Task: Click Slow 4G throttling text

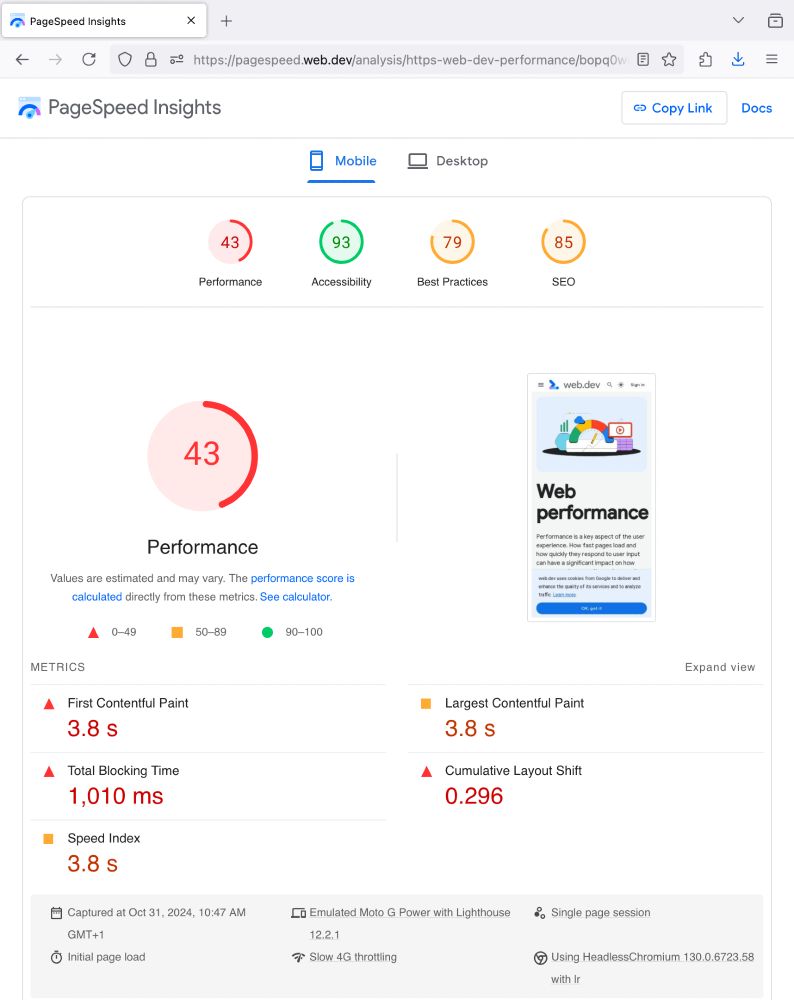Action: [x=353, y=957]
